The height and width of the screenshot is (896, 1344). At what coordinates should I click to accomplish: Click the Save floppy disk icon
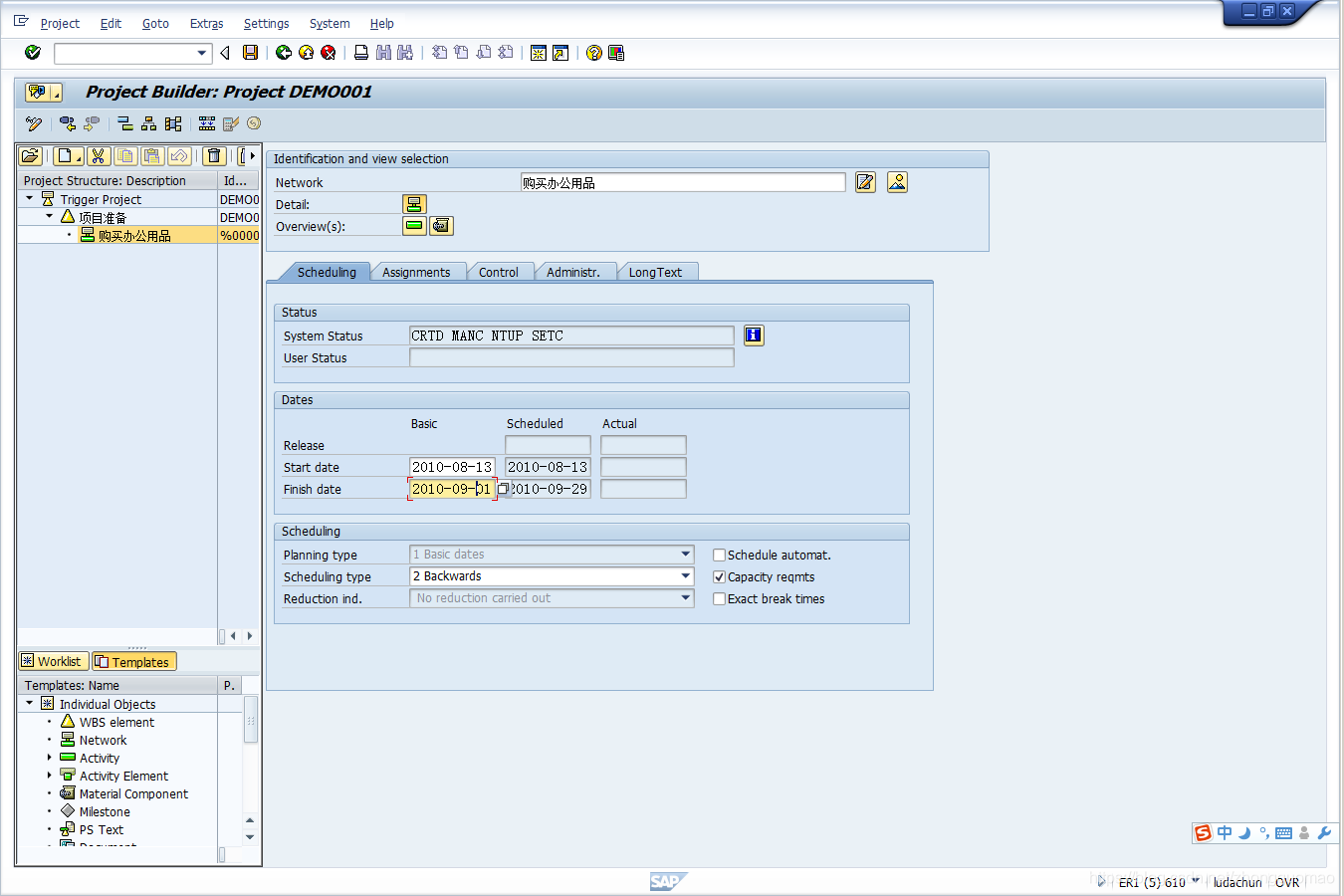coord(251,53)
